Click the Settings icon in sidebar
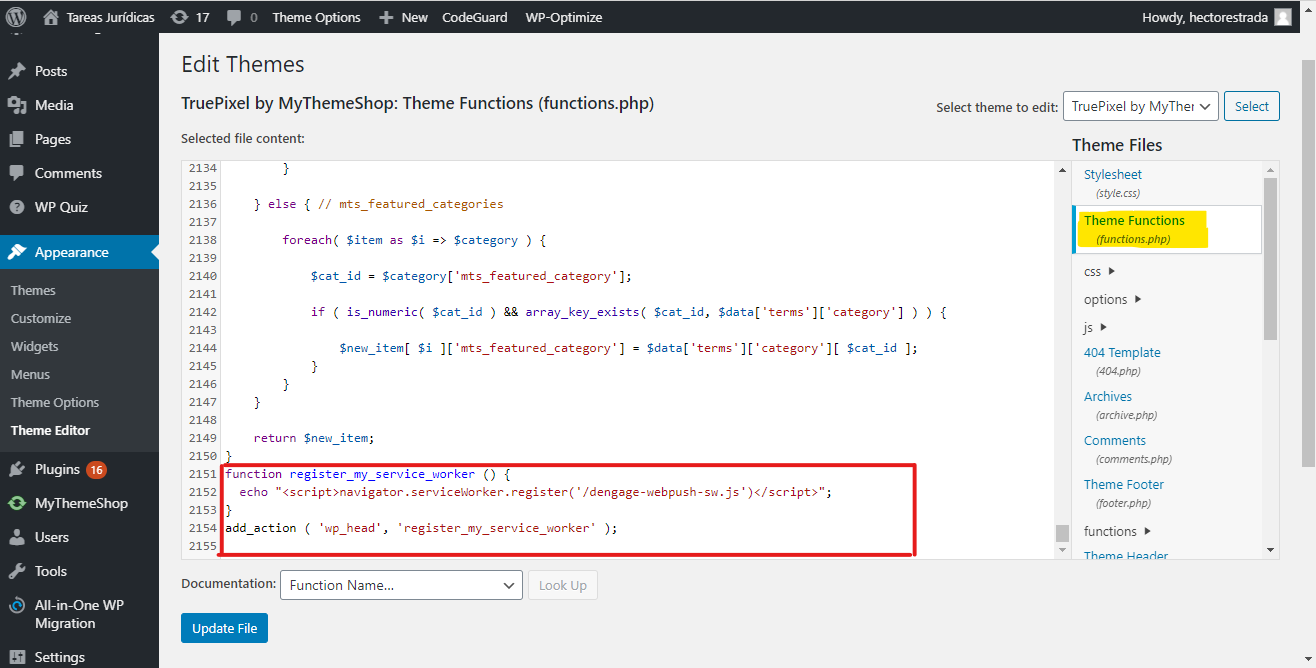 point(17,657)
